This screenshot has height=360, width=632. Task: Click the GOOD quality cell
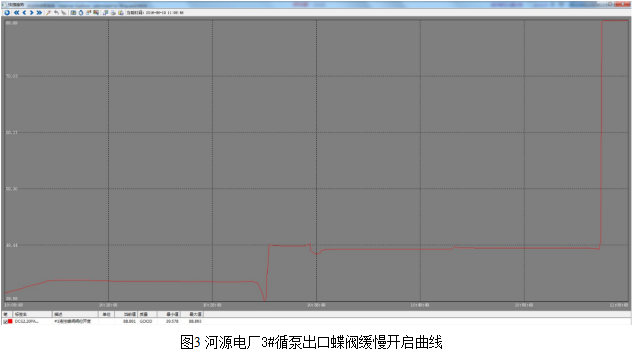pos(146,321)
